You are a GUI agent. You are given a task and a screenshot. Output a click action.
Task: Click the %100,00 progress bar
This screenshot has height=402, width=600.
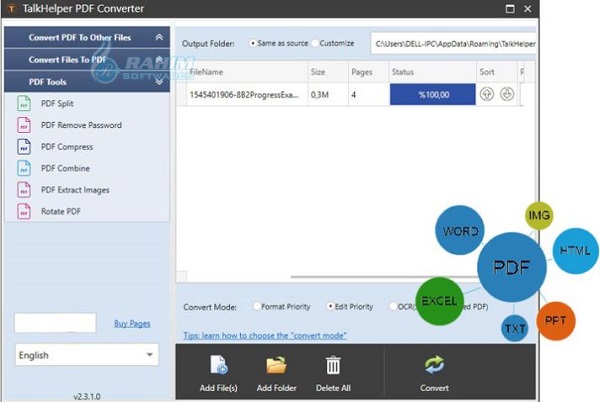433,94
